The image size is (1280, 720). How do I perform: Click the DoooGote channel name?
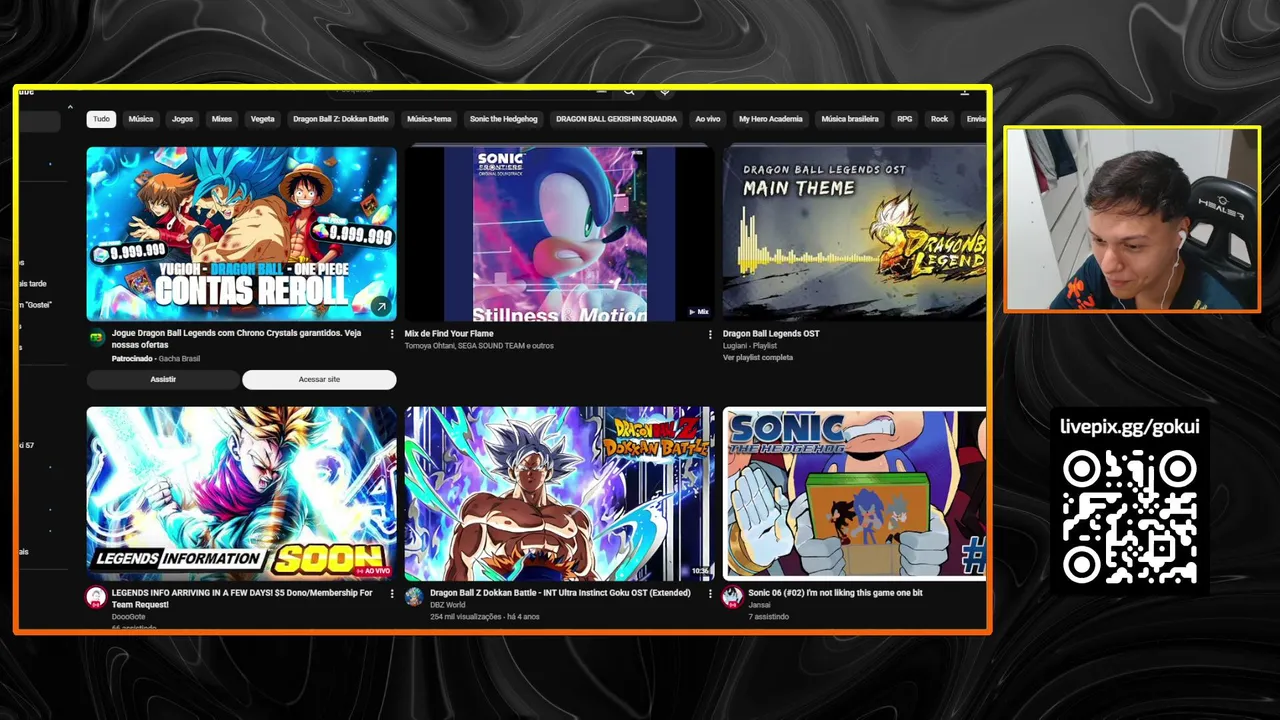(x=129, y=617)
